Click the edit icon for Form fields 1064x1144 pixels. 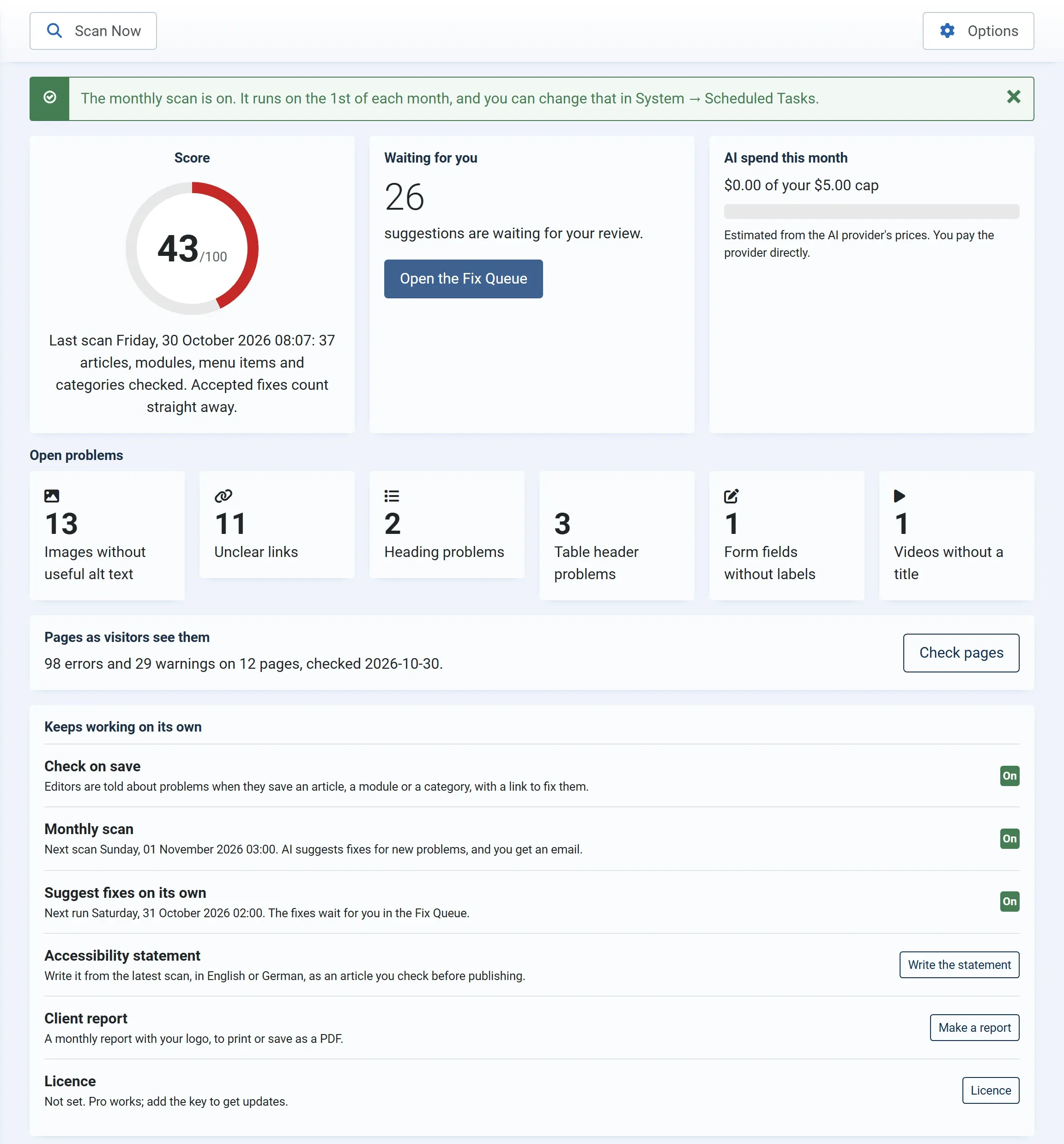[x=731, y=496]
